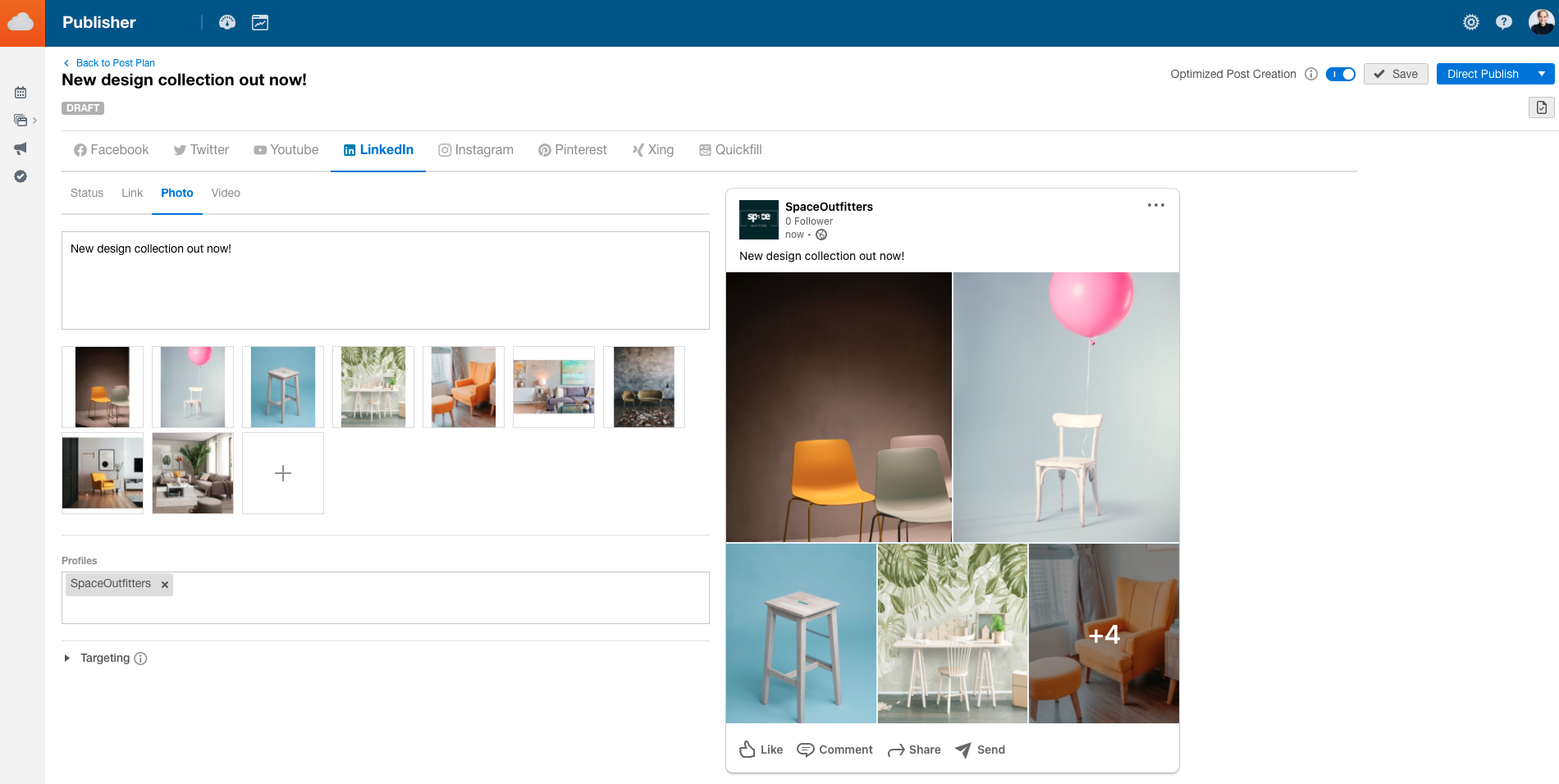This screenshot has height=784, width=1559.
Task: Click the plus tile to add another image
Action: coord(282,473)
